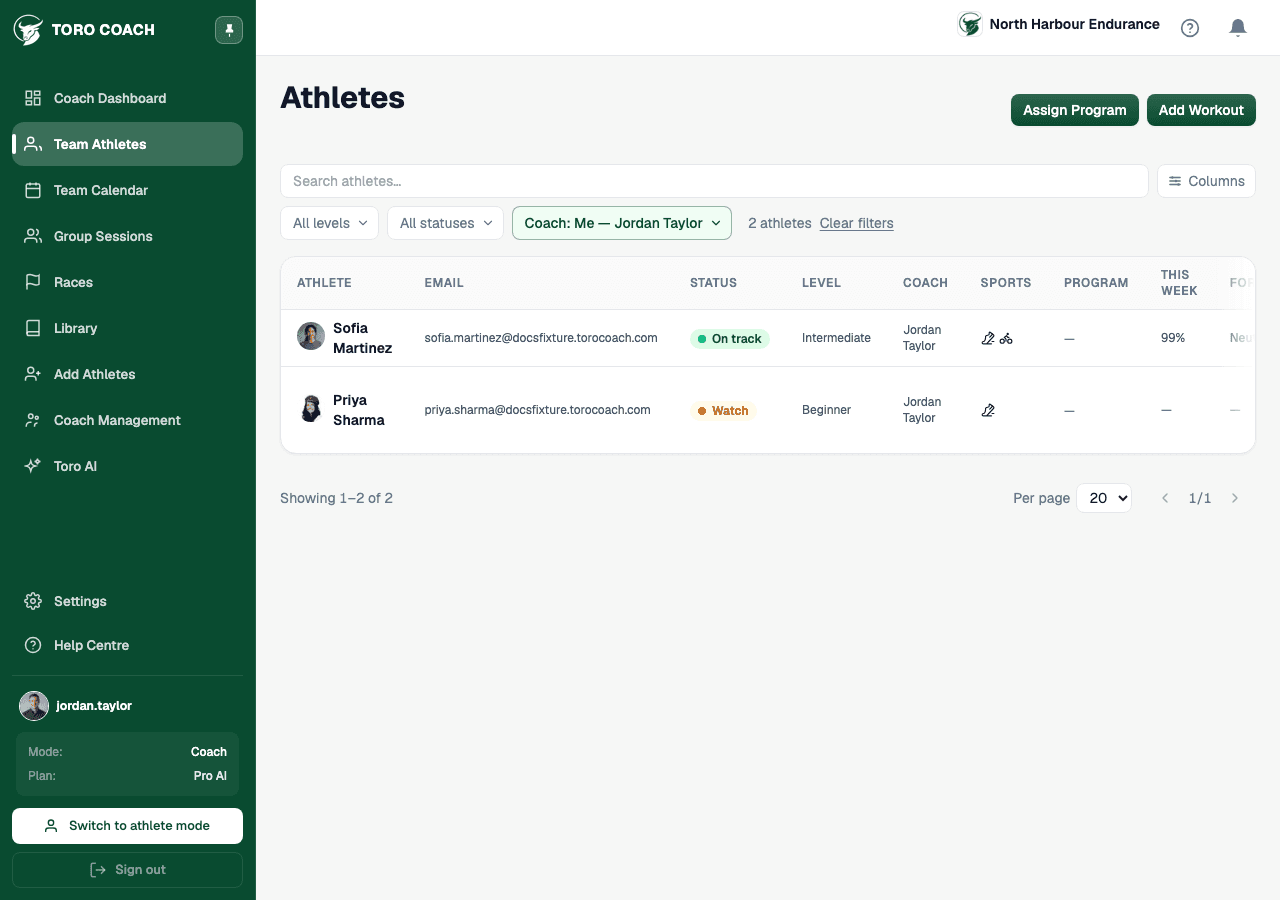Click the Clear filters link
The height and width of the screenshot is (900, 1280).
(x=857, y=223)
